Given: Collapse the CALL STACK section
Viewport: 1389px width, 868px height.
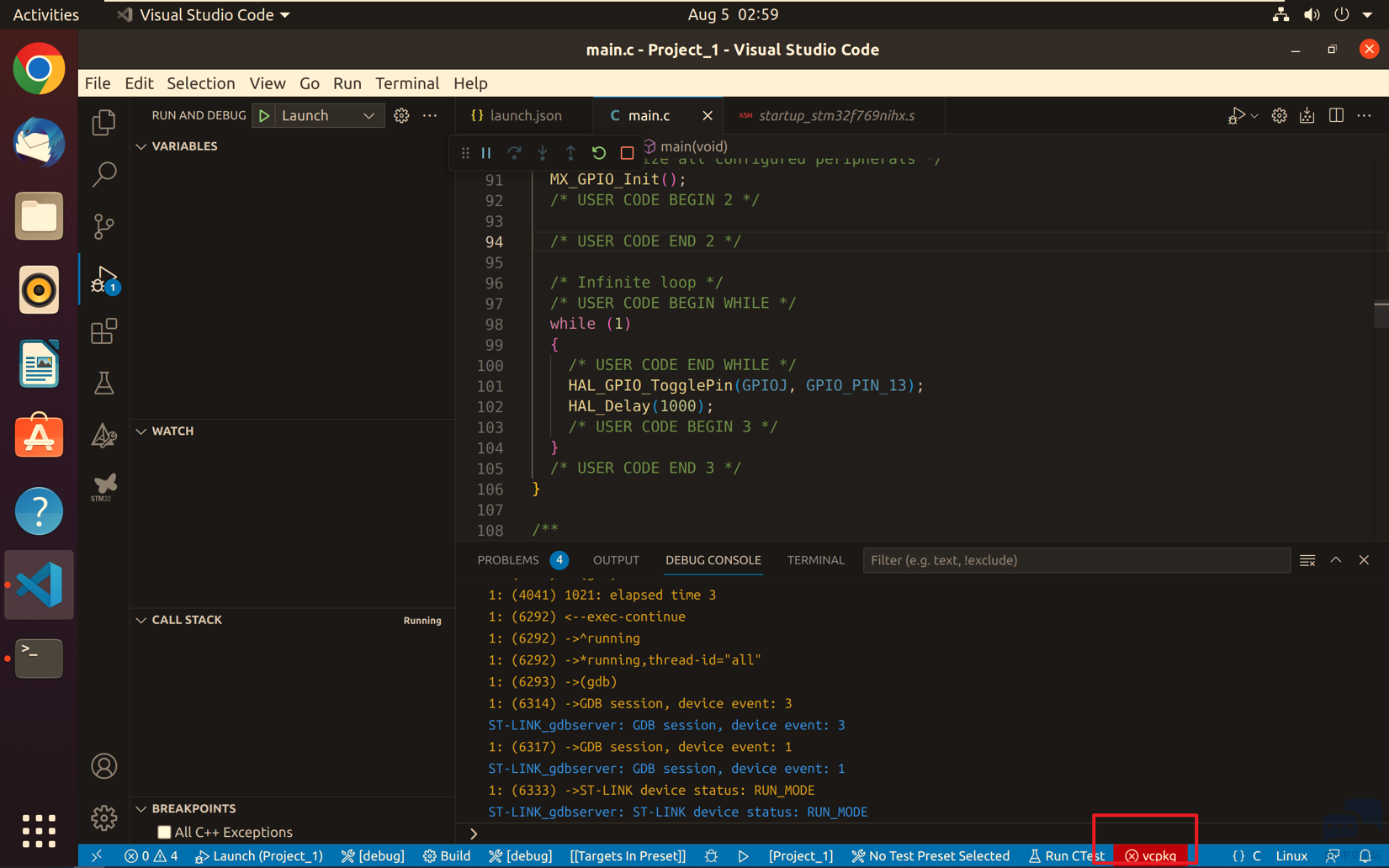Looking at the screenshot, I should tap(141, 620).
